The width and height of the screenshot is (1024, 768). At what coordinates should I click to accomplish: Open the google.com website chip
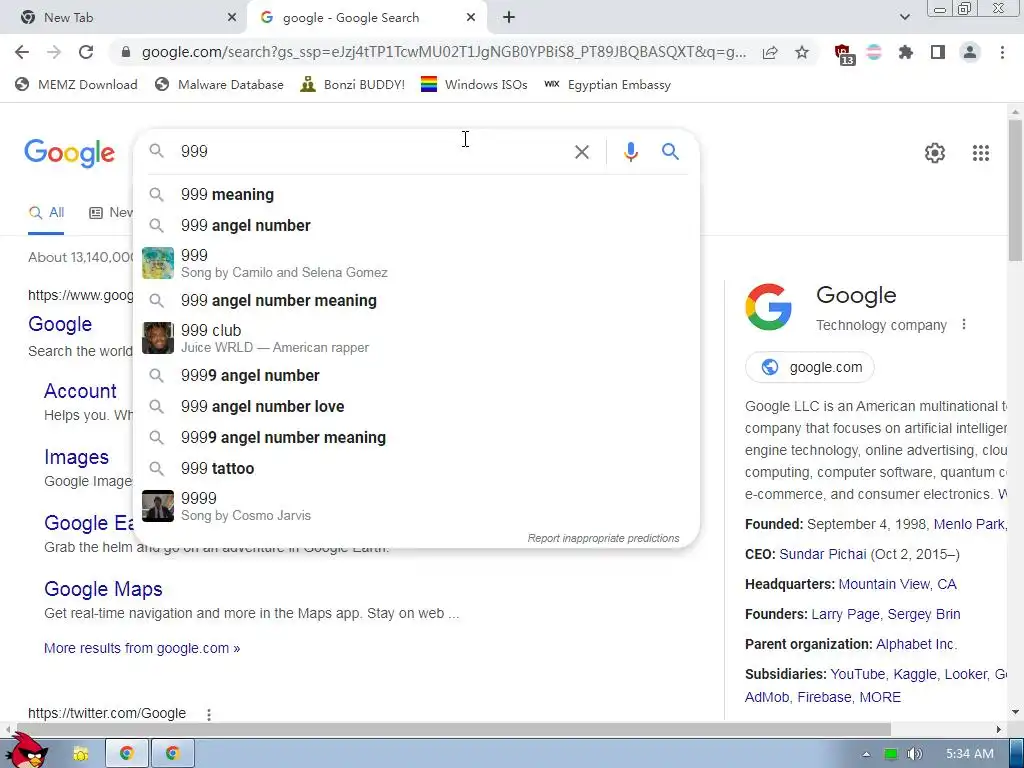click(810, 367)
